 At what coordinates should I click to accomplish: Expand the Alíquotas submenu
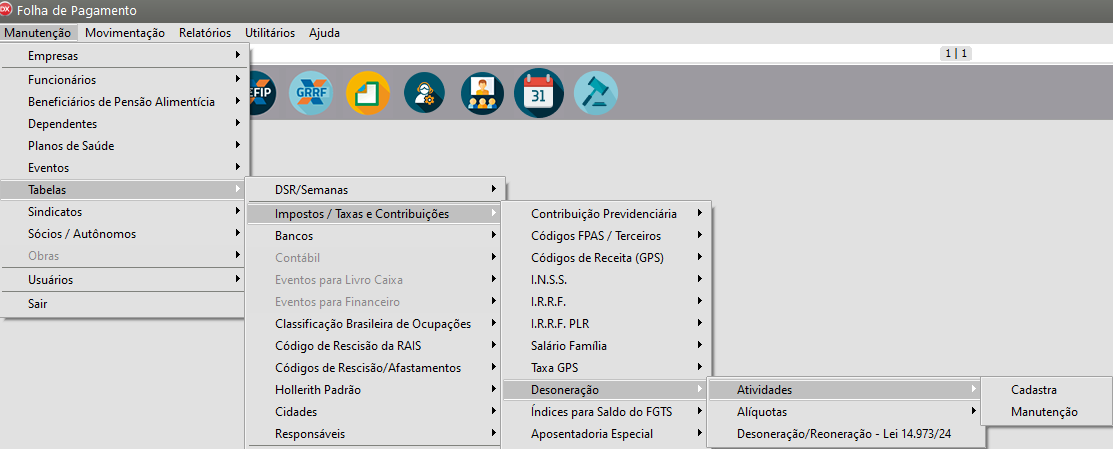pos(762,411)
